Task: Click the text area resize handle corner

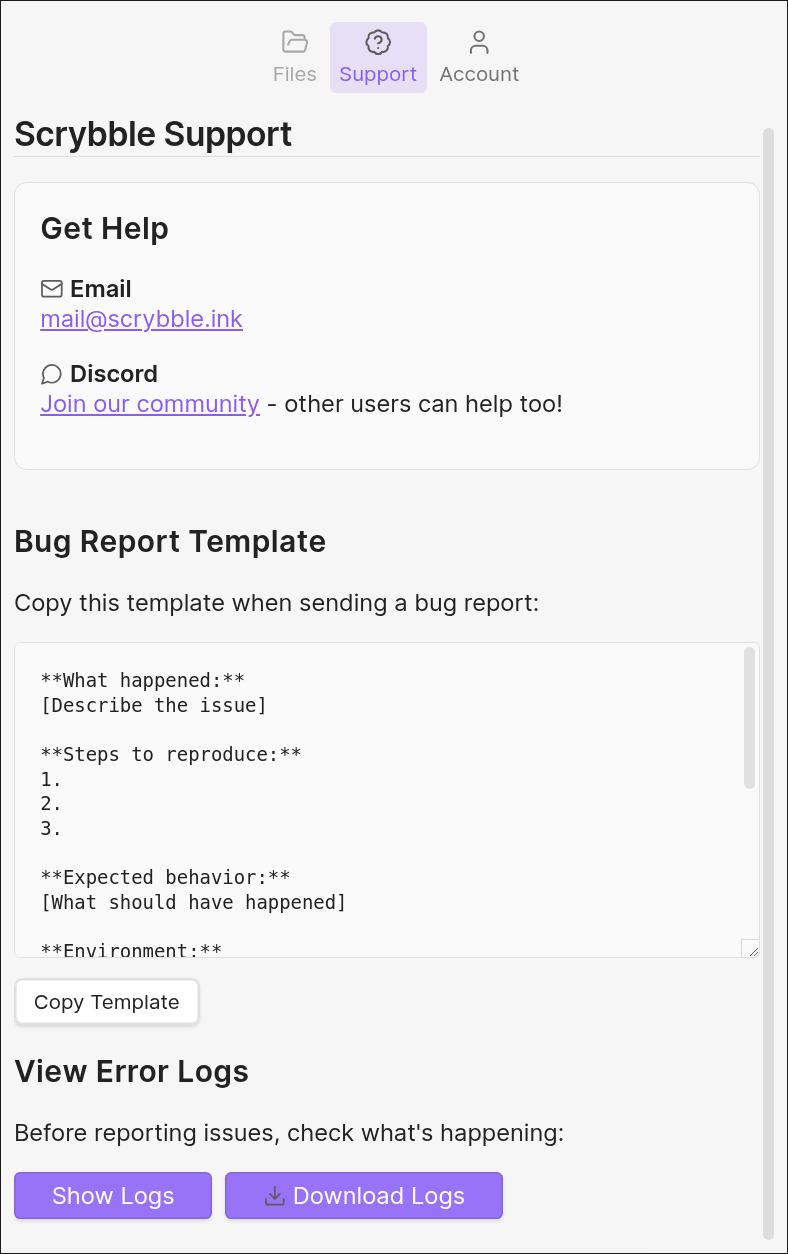Action: click(750, 948)
